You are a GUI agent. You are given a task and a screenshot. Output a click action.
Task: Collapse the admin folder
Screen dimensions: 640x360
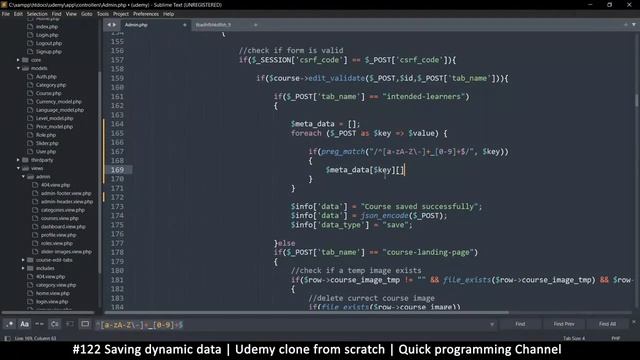click(23, 177)
